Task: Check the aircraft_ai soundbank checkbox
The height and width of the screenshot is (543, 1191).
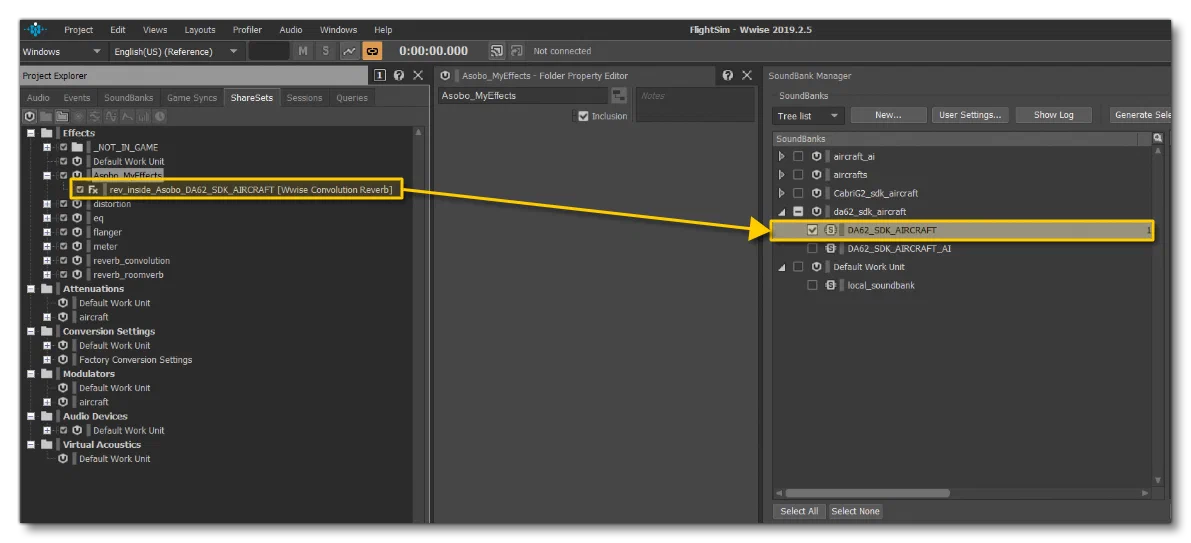Action: (798, 156)
